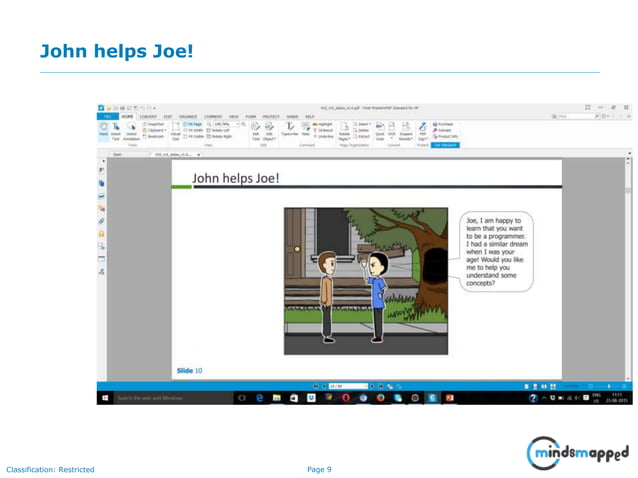Click the Note comment icon

306,129
